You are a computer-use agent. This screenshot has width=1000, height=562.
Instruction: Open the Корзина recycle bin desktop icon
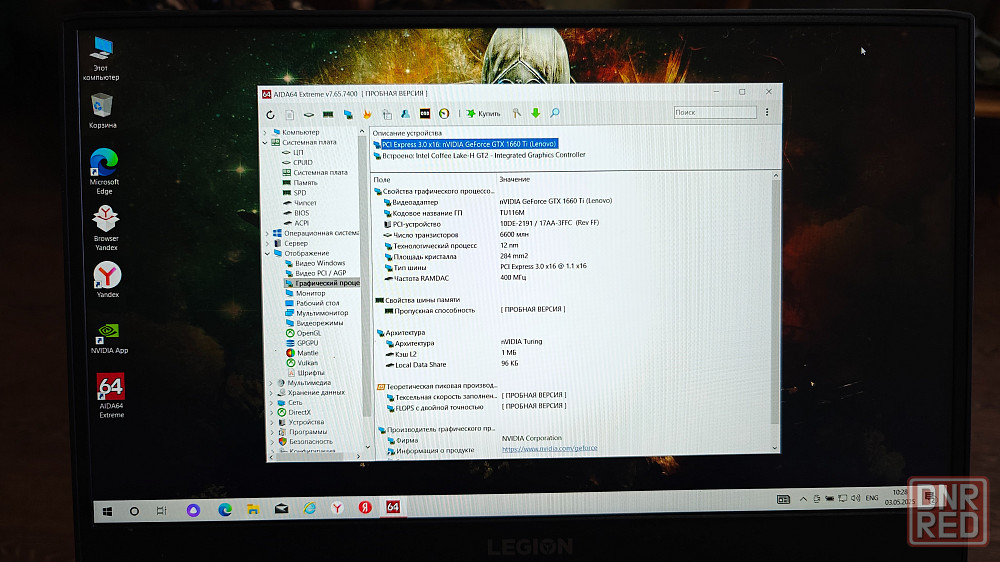coord(103,111)
